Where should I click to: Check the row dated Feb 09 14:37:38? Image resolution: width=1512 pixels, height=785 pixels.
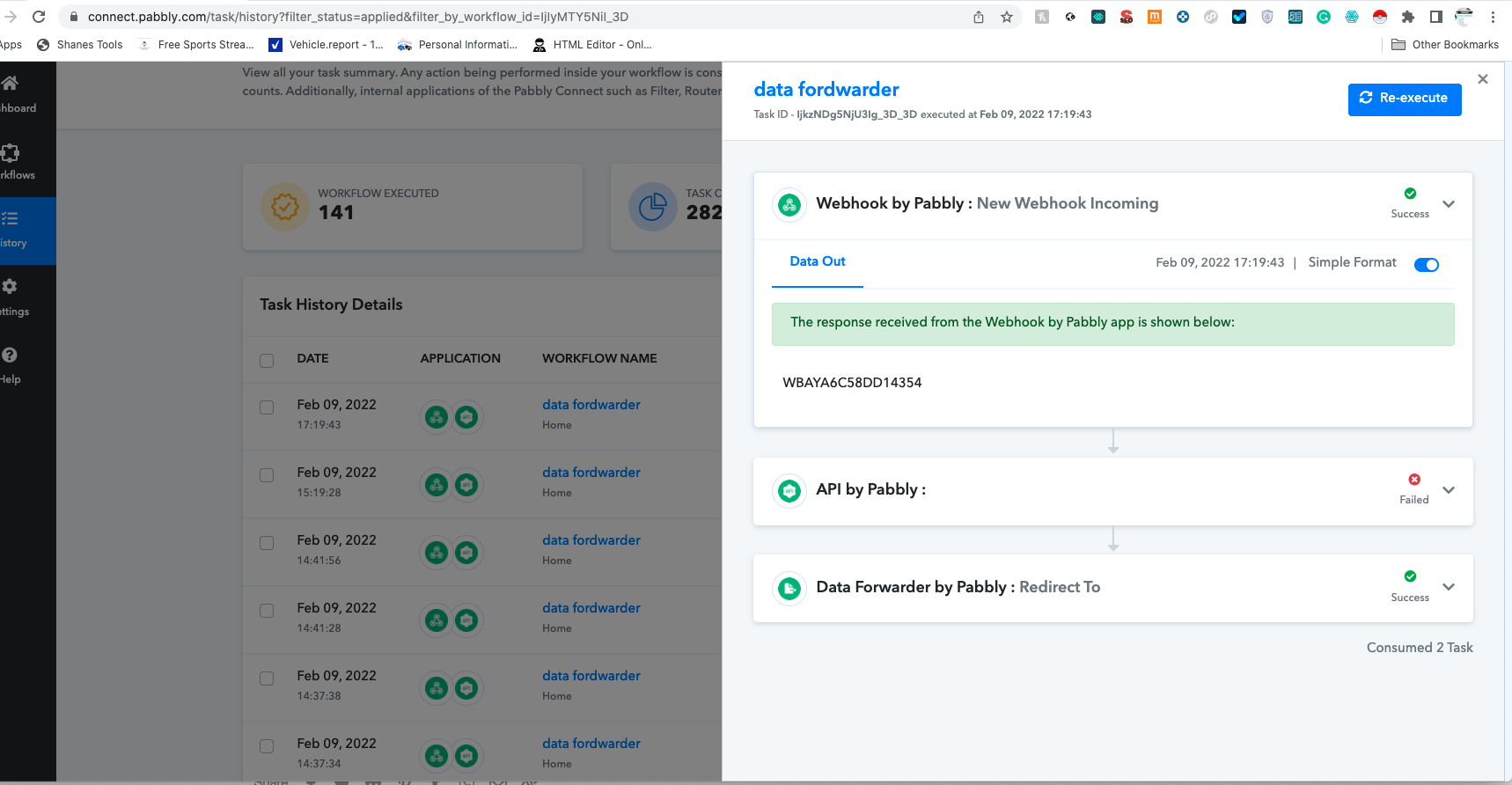point(267,679)
